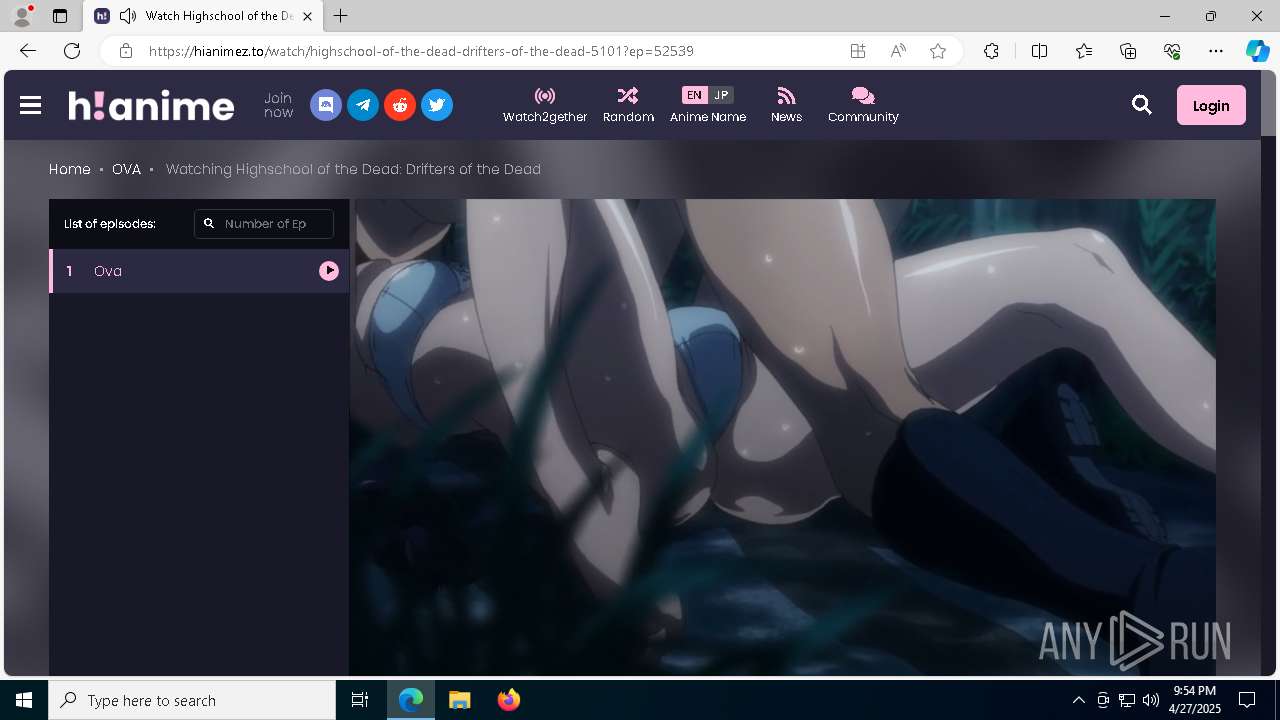Viewport: 1280px width, 720px height.
Task: Open the OVA breadcrumb link
Action: (126, 169)
